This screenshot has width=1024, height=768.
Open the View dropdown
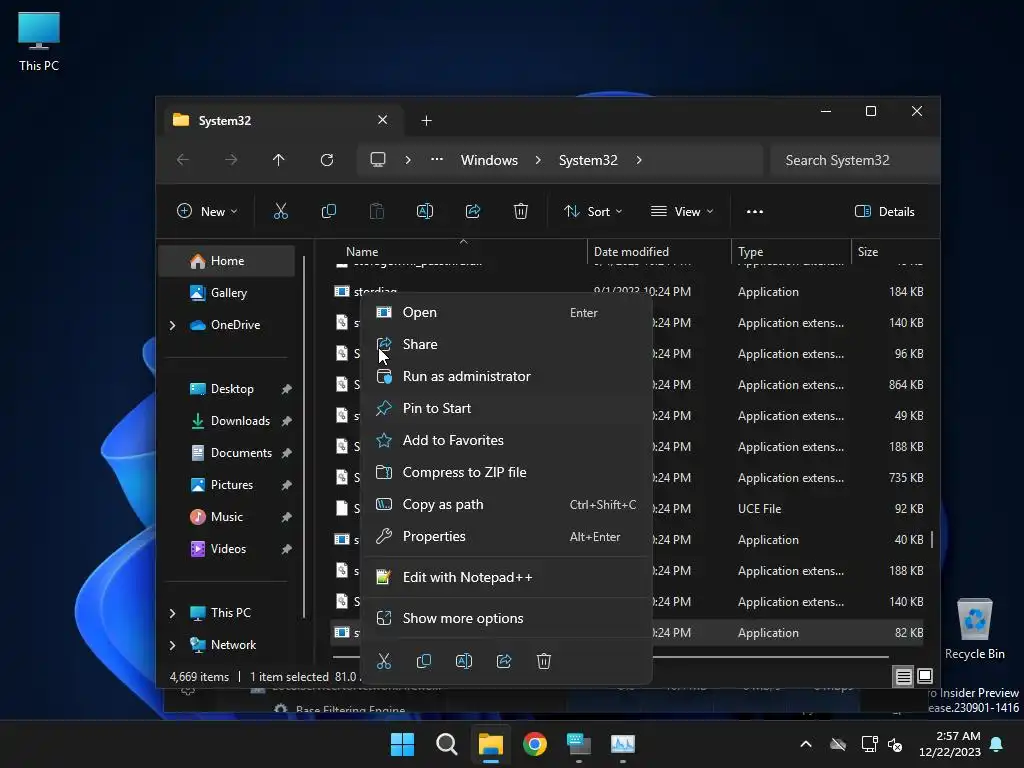pyautogui.click(x=682, y=212)
